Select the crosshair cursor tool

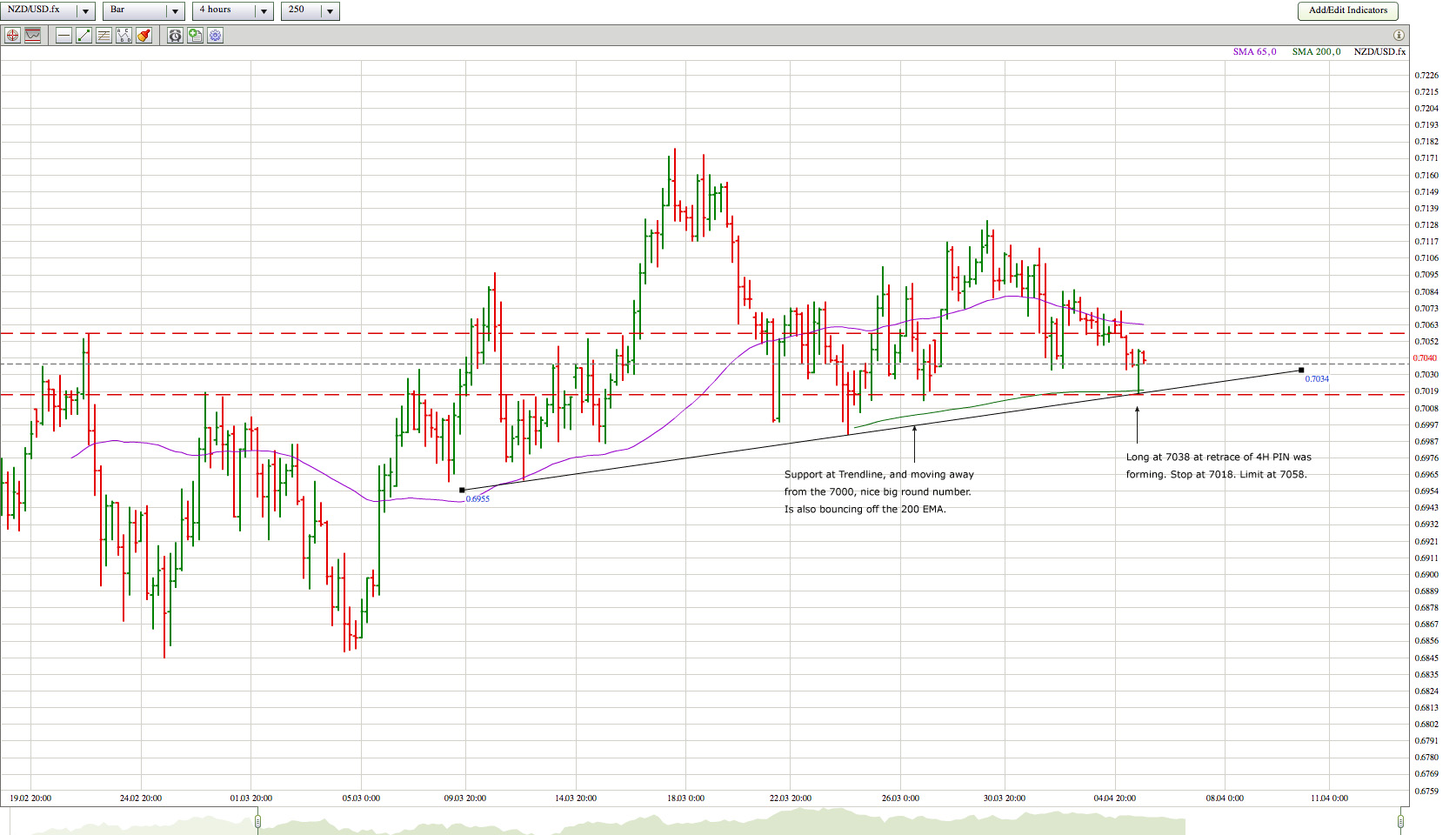click(12, 36)
